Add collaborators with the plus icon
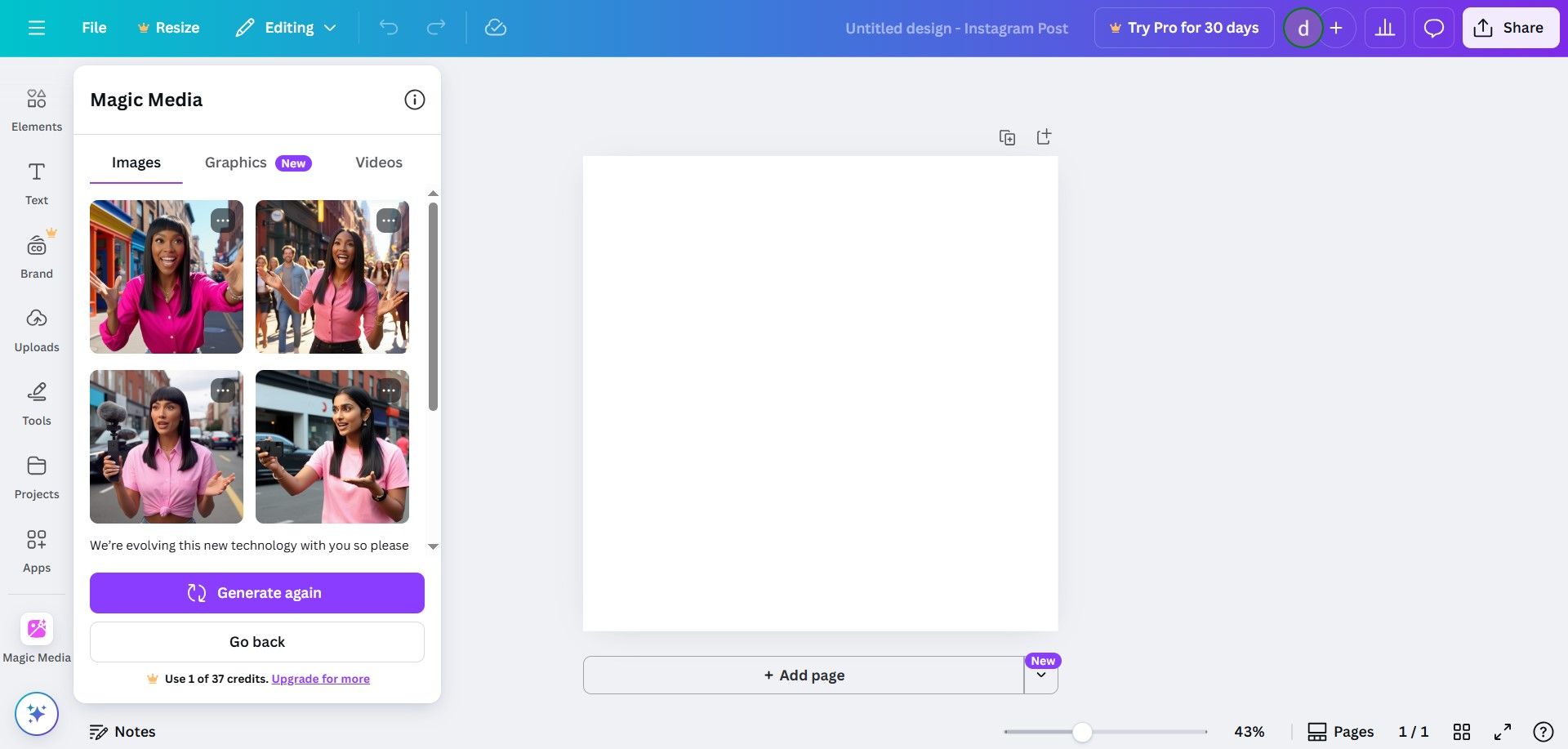1568x749 pixels. (x=1336, y=29)
